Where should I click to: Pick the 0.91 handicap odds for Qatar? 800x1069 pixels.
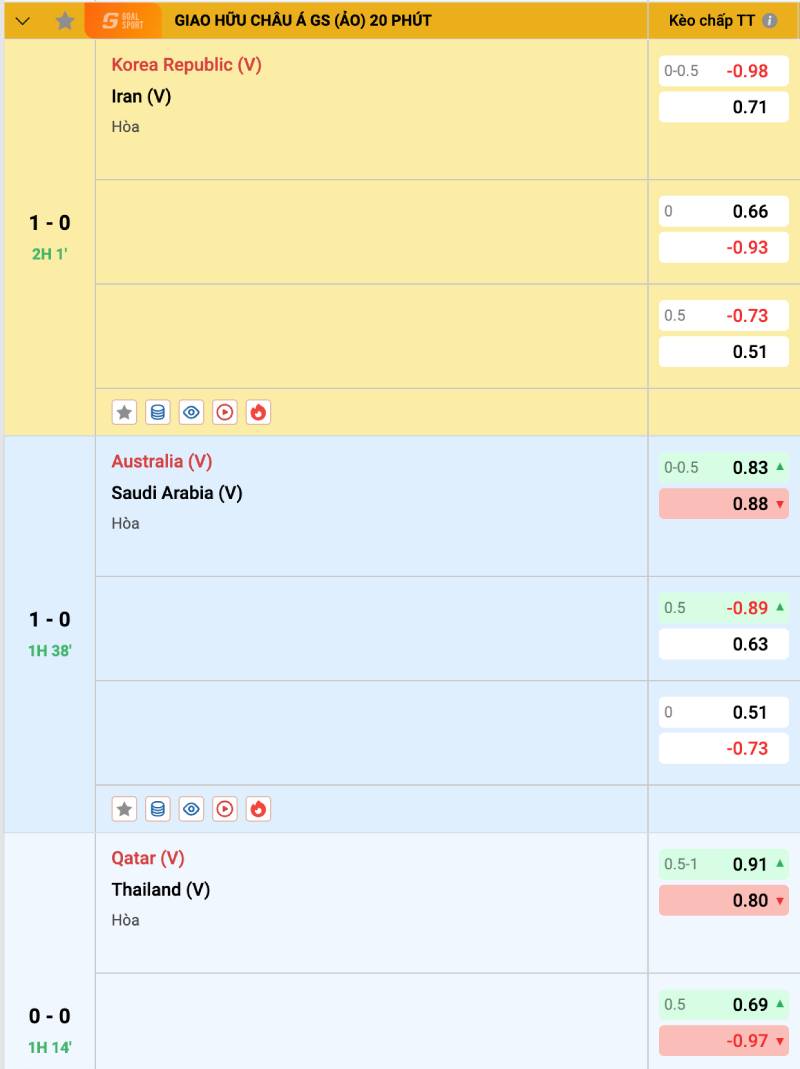point(724,865)
